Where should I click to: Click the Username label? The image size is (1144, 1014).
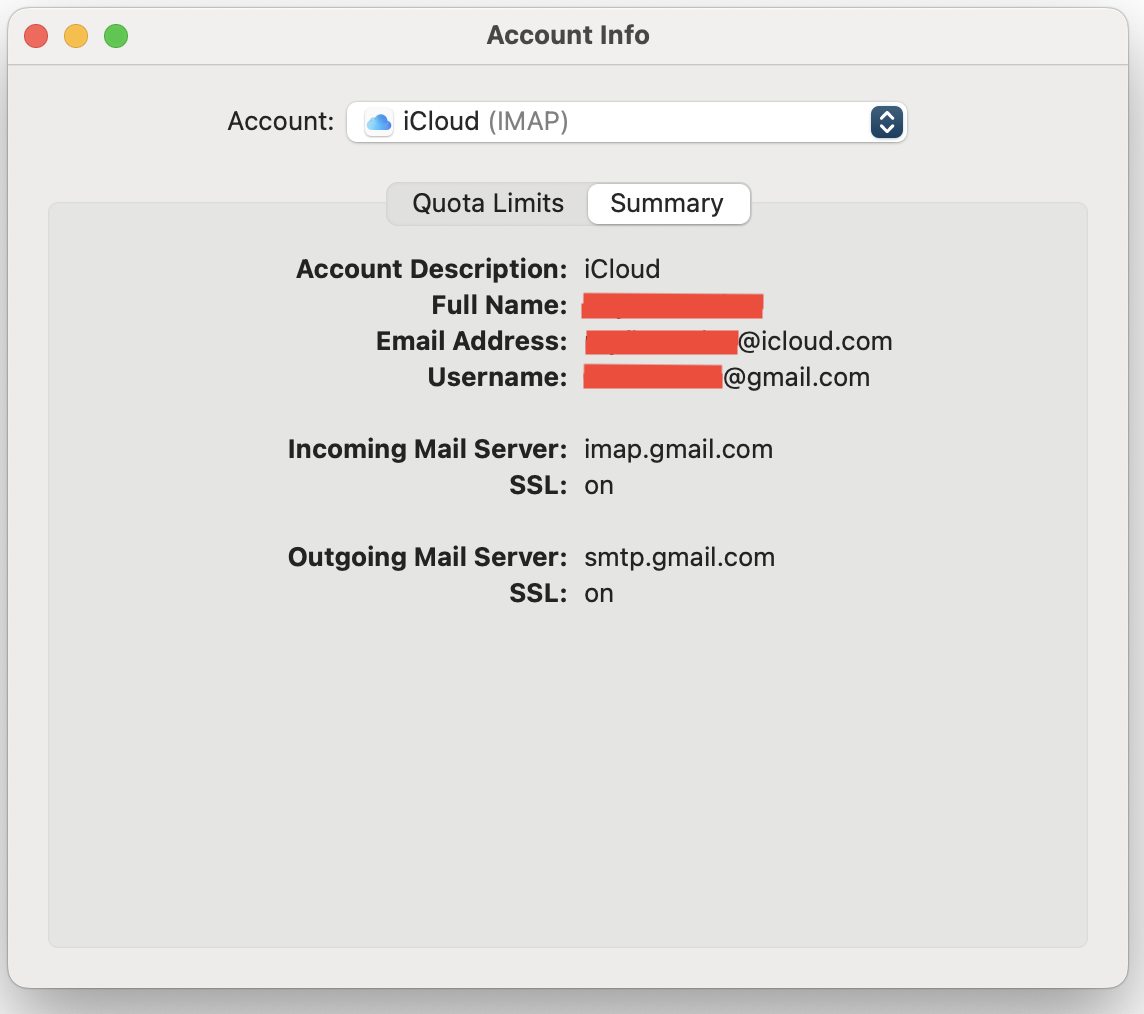tap(497, 377)
